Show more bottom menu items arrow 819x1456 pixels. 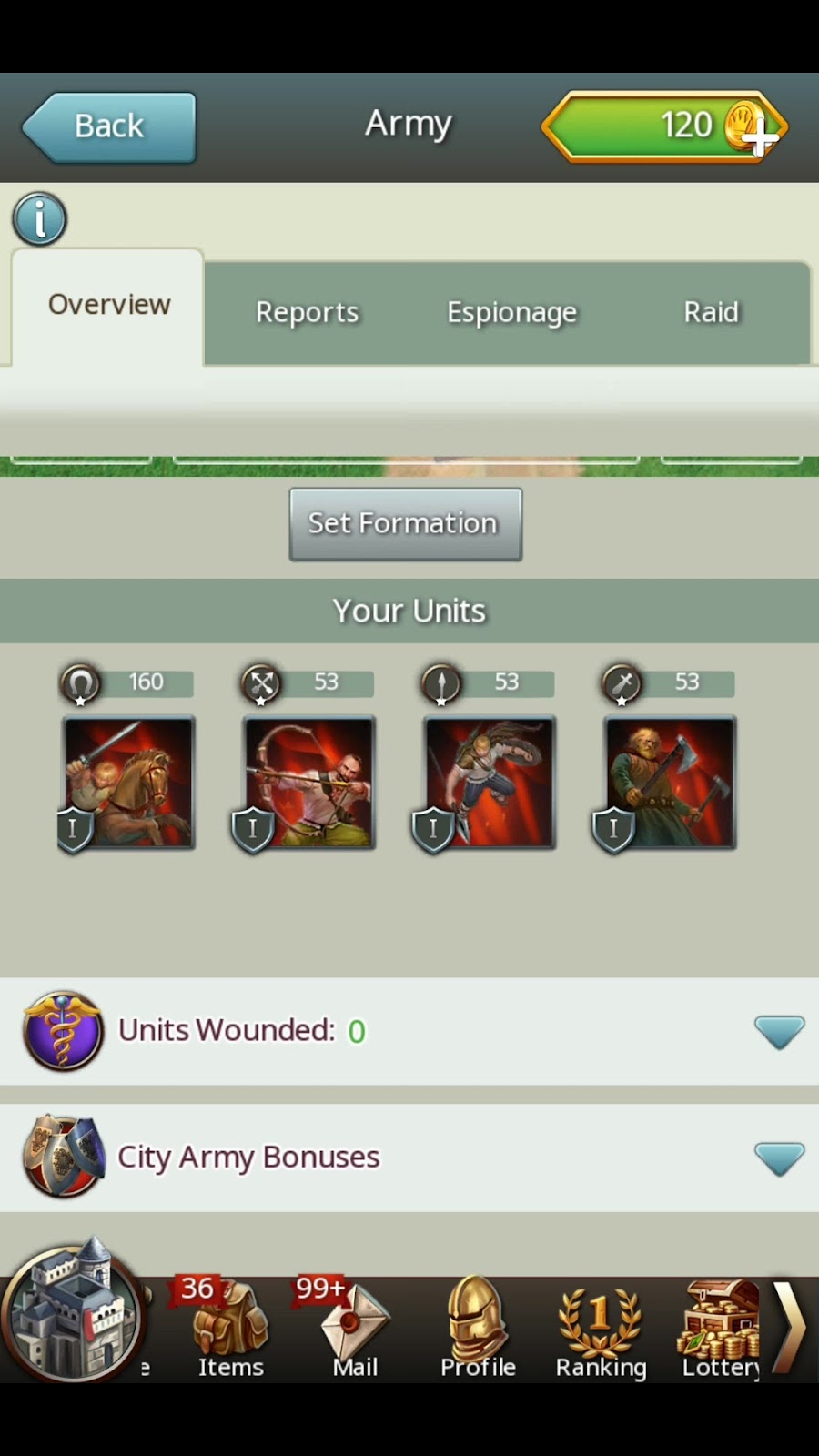790,1327
